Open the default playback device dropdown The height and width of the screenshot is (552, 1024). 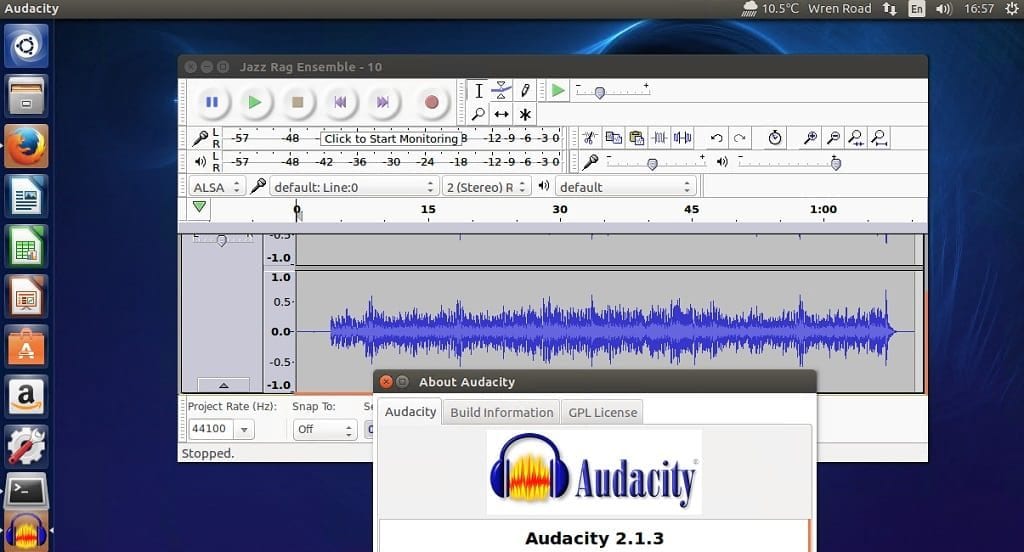(625, 187)
